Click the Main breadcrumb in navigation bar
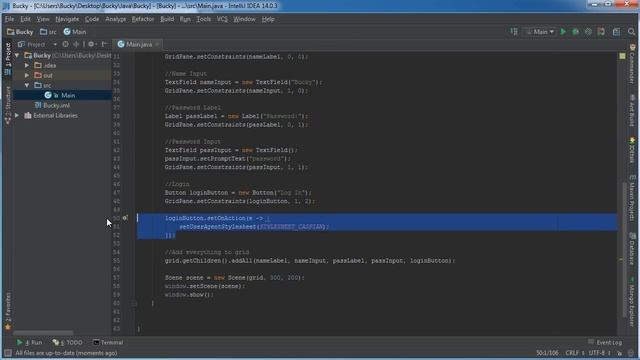 [75, 31]
